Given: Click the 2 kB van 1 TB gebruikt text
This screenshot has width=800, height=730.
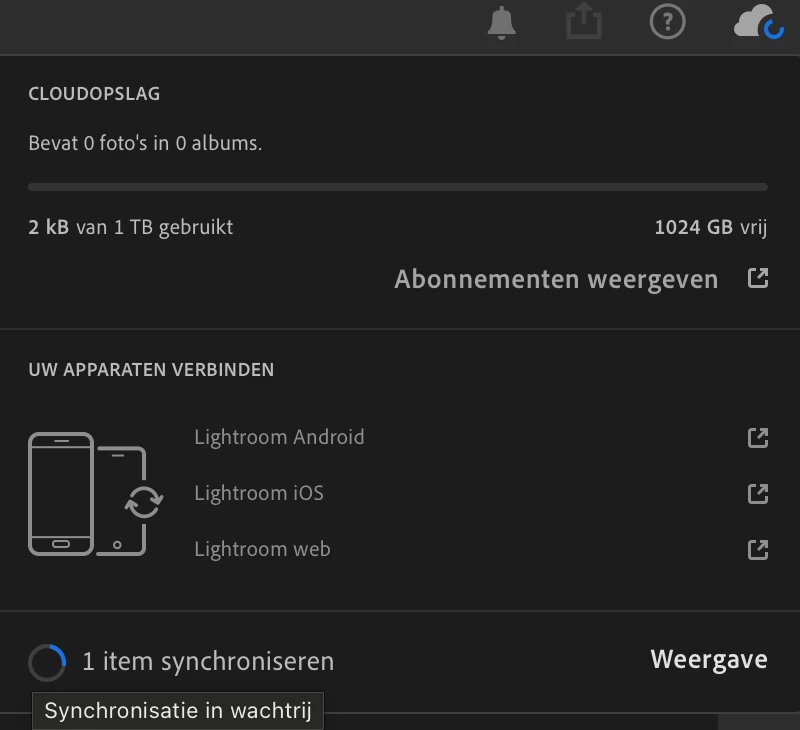Looking at the screenshot, I should click(131, 228).
